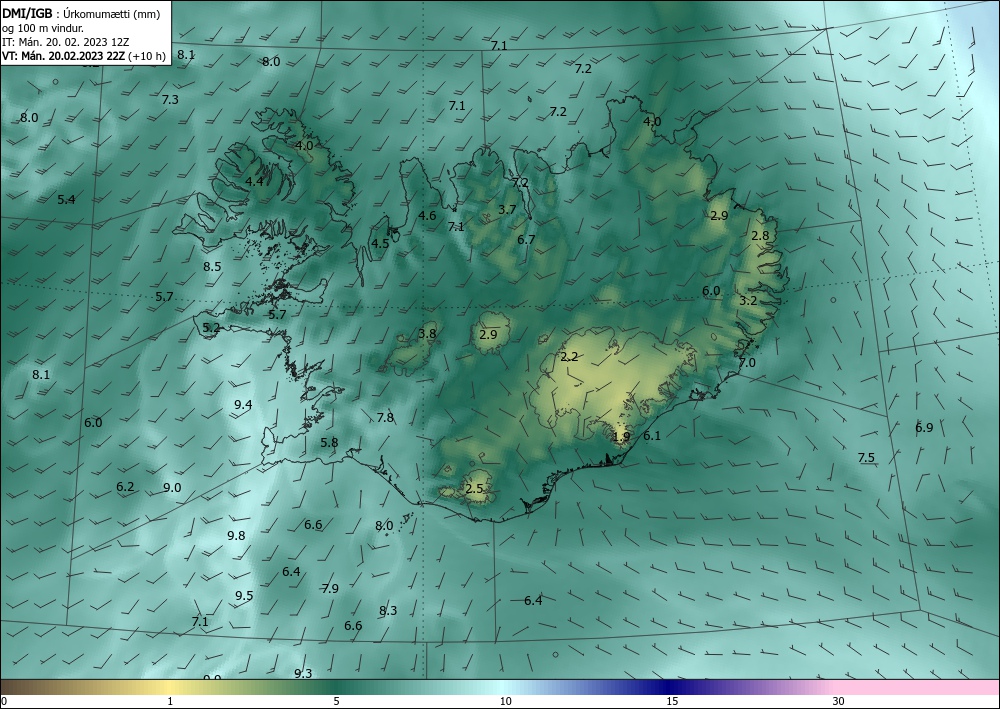Screen dimensions: 1000x709
Task: Click the 6.7 value label
Action: 526,240
